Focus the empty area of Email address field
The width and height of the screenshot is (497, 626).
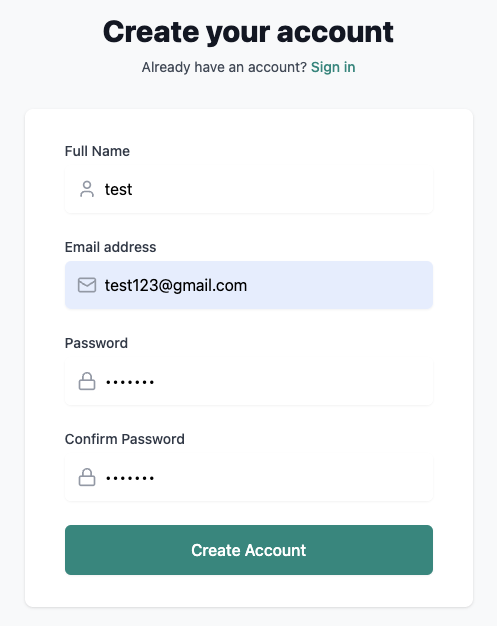tap(339, 285)
